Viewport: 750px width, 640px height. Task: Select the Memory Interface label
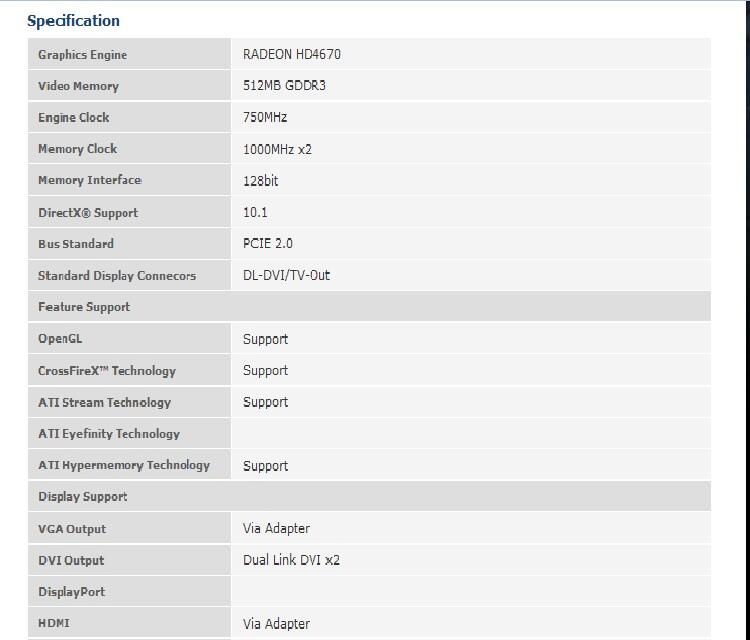pyautogui.click(x=90, y=180)
